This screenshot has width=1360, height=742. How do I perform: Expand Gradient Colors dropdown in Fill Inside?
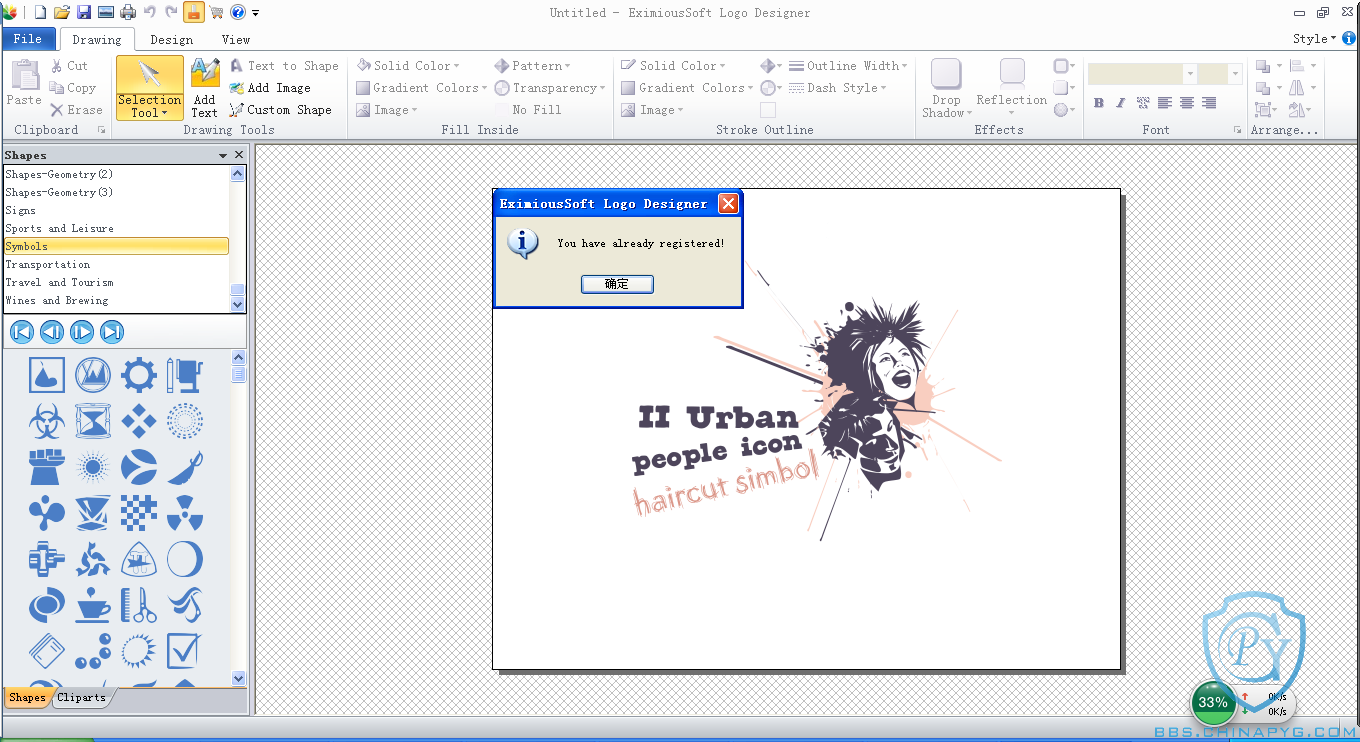click(422, 88)
